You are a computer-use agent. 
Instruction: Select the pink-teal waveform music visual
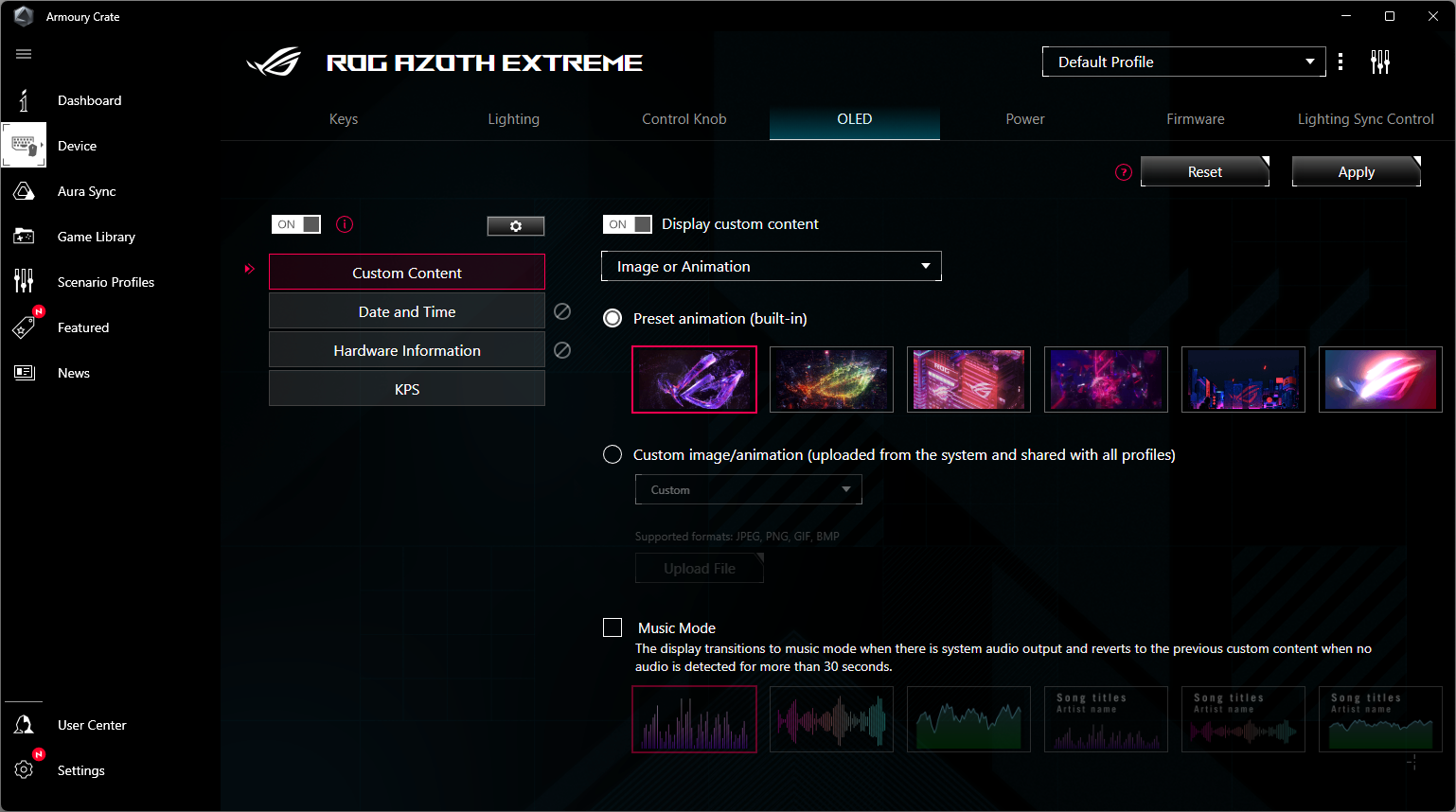coord(831,719)
